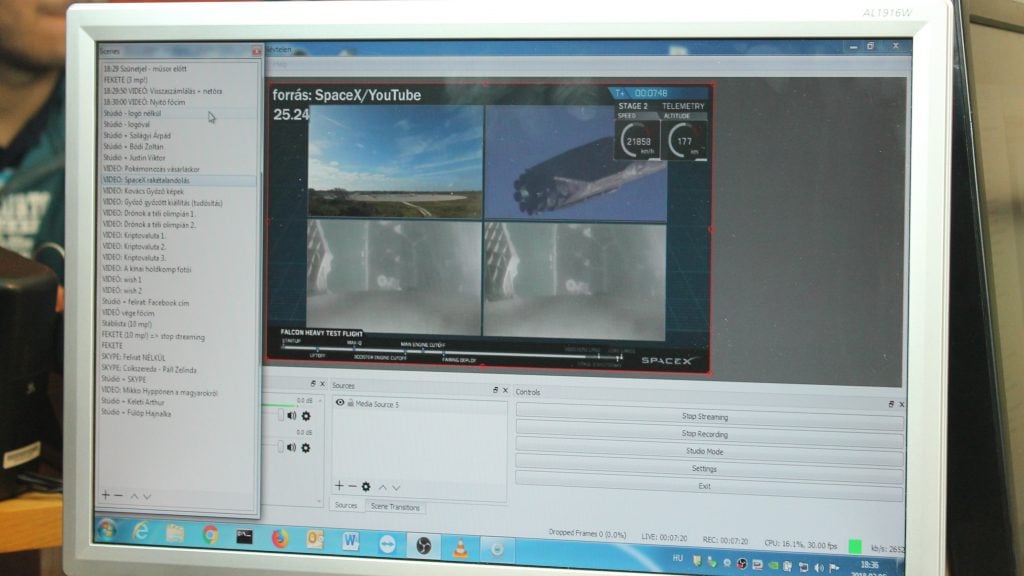Mute the lower mixer channel speaker
The height and width of the screenshot is (576, 1024).
pyautogui.click(x=291, y=447)
